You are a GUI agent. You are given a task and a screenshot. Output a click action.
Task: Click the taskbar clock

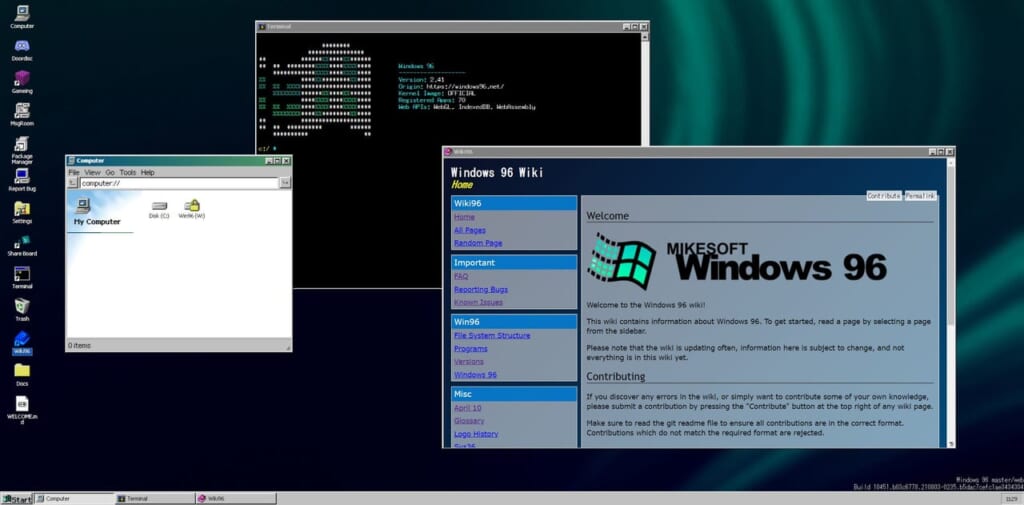1010,499
